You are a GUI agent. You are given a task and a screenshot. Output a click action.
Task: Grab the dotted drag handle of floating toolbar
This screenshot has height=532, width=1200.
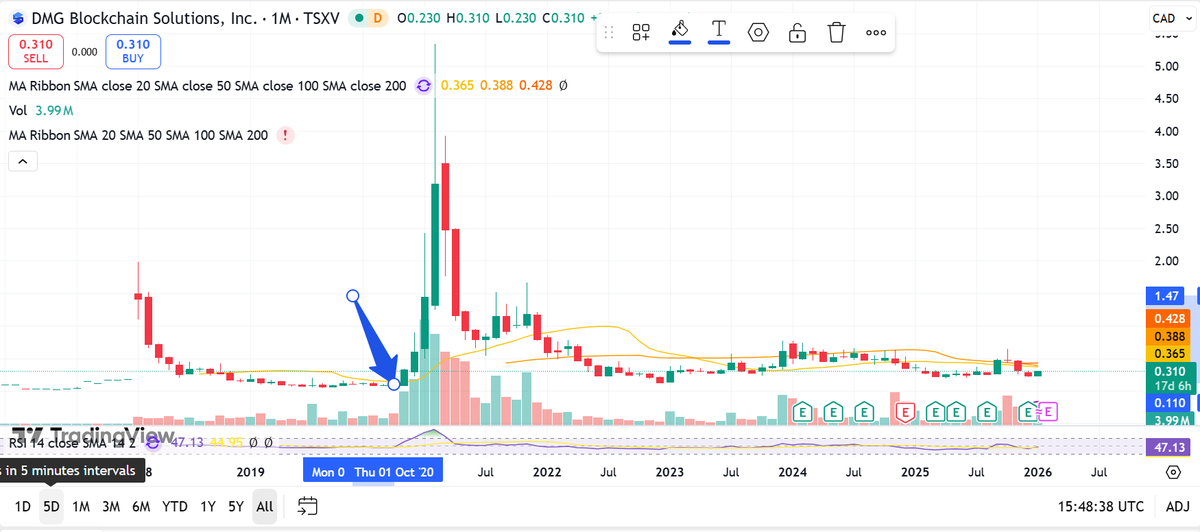609,33
